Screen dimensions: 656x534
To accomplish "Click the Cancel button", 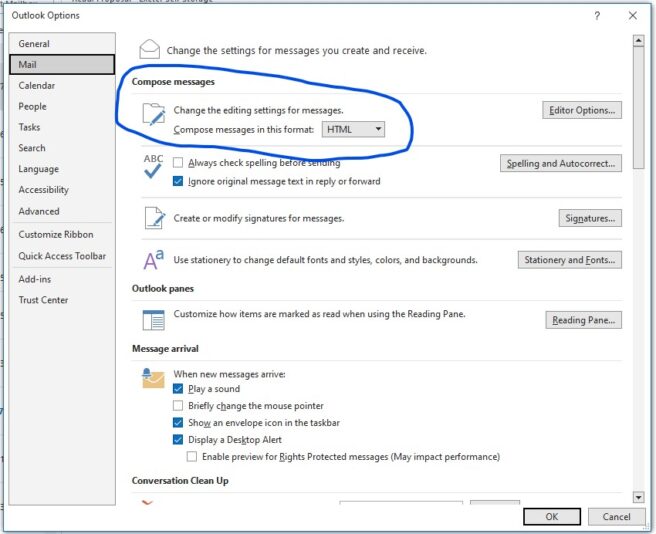I will point(616,517).
